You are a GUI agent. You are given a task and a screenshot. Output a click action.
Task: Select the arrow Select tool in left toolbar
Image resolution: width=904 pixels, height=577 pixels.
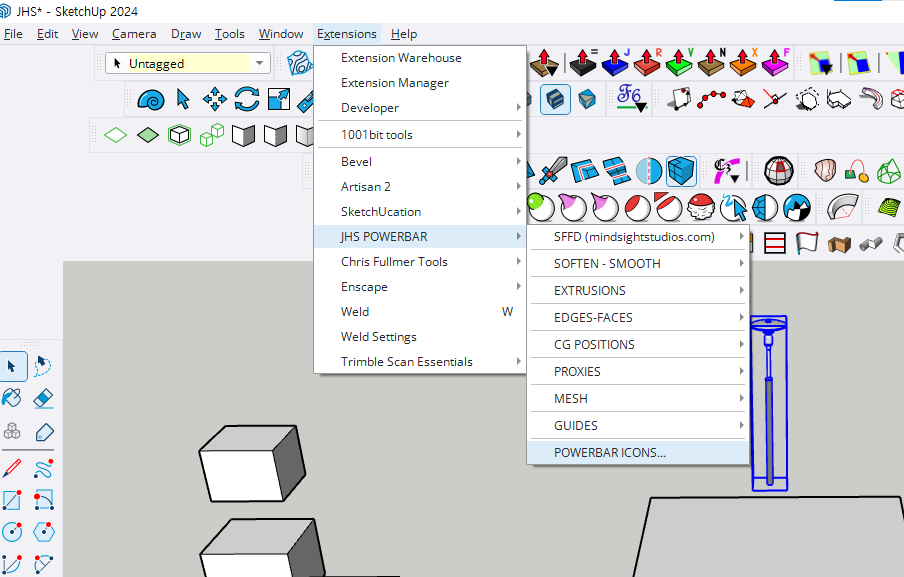point(12,366)
